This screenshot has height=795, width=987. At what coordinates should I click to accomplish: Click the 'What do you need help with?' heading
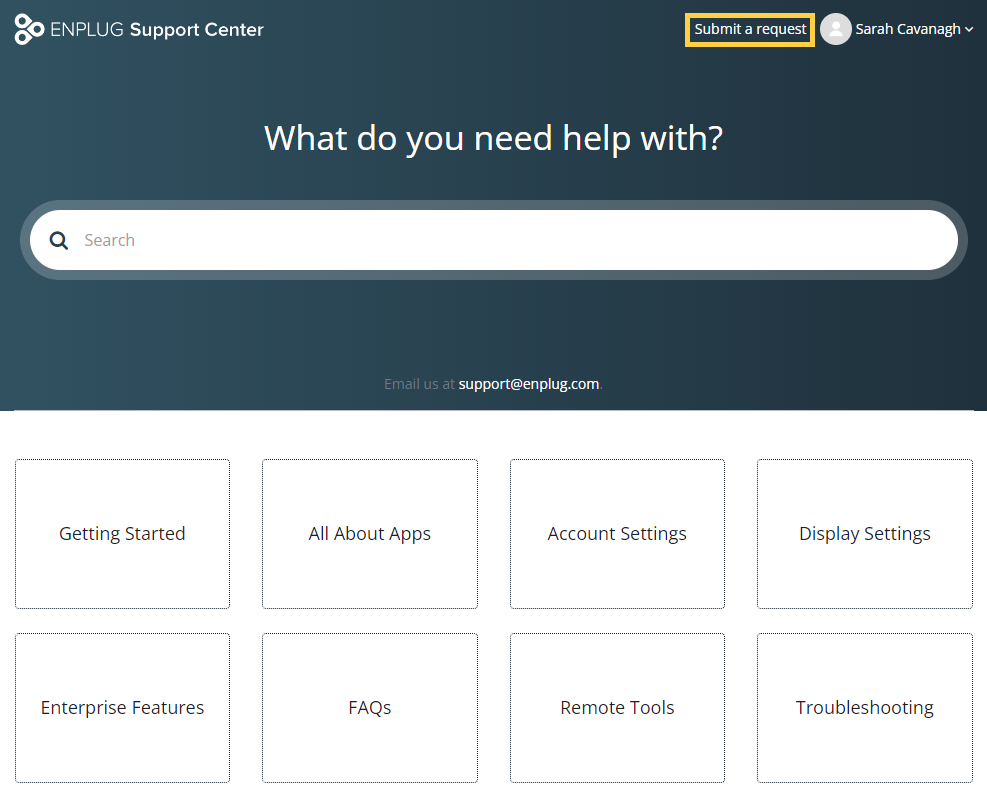[494, 138]
